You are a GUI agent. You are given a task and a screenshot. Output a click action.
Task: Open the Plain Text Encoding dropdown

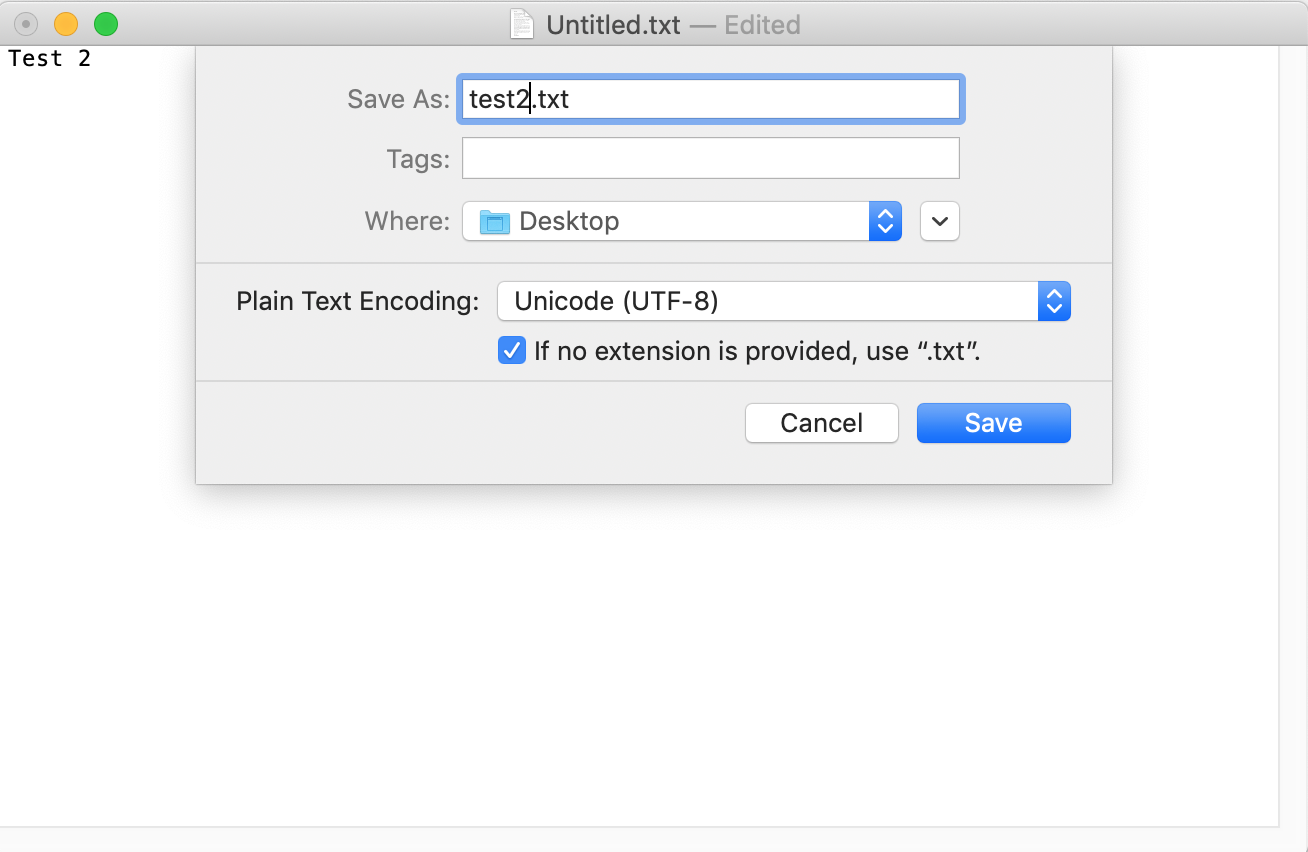(783, 301)
